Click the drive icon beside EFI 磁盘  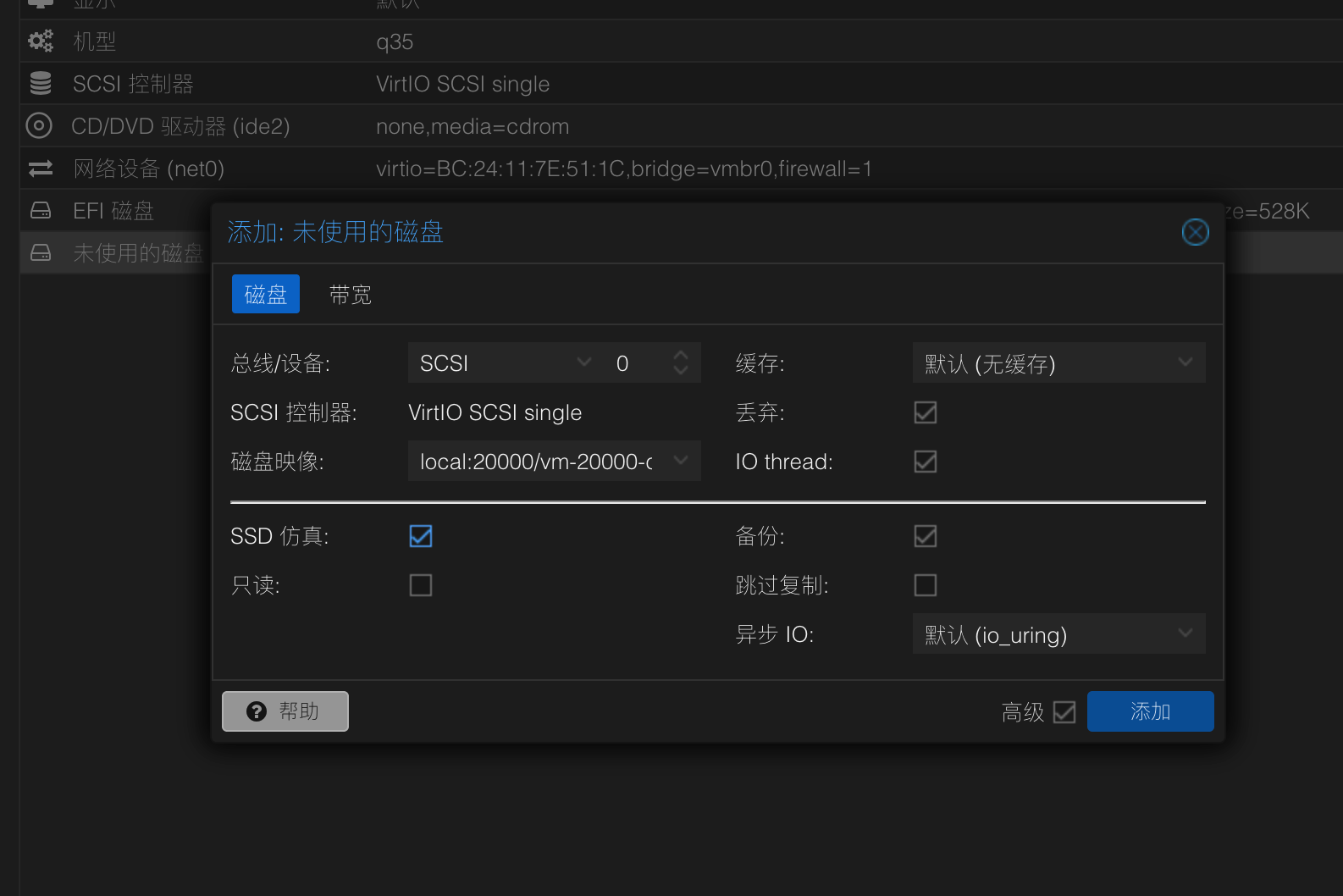pos(40,210)
